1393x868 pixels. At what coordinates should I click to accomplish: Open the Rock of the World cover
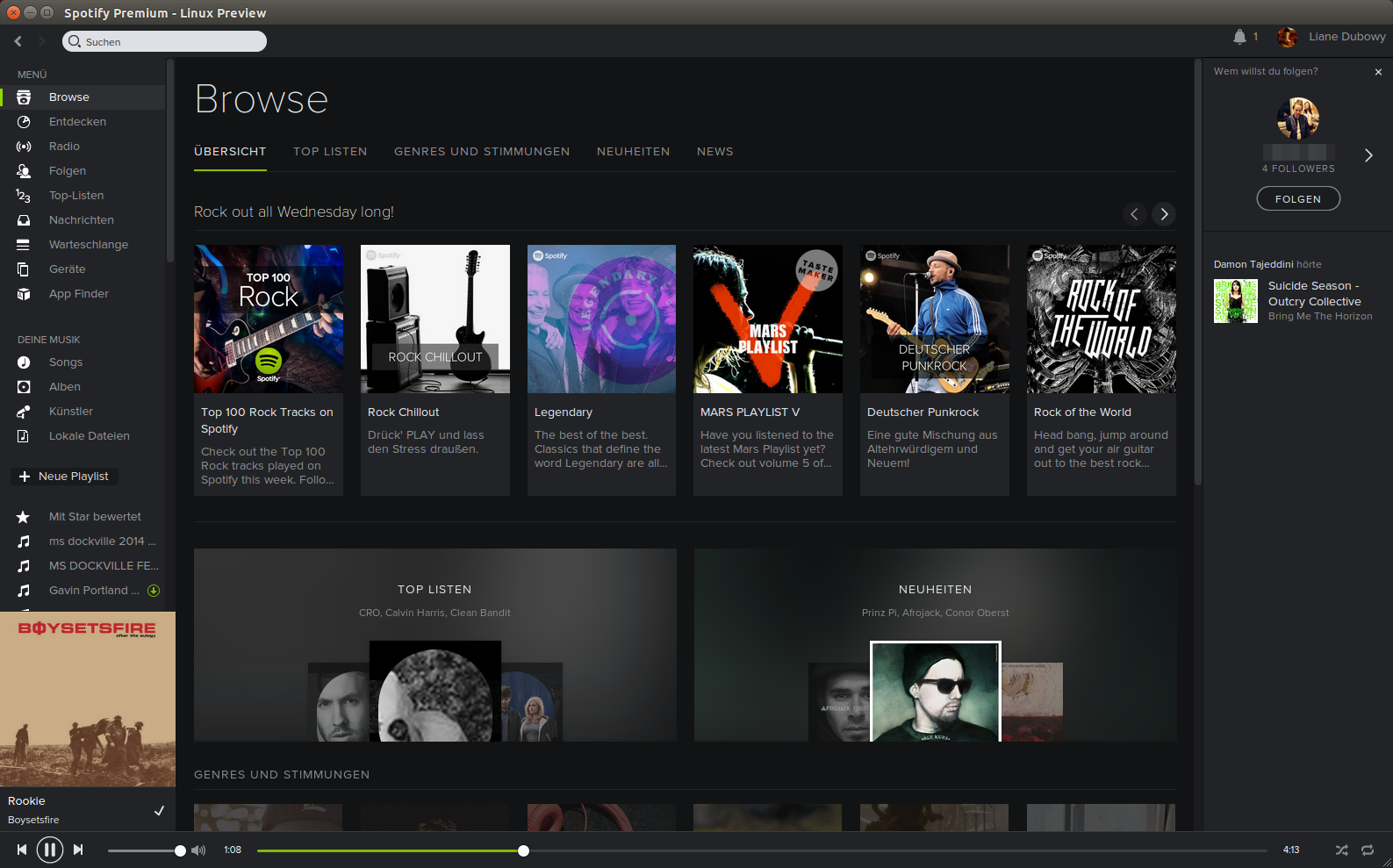(x=1102, y=319)
